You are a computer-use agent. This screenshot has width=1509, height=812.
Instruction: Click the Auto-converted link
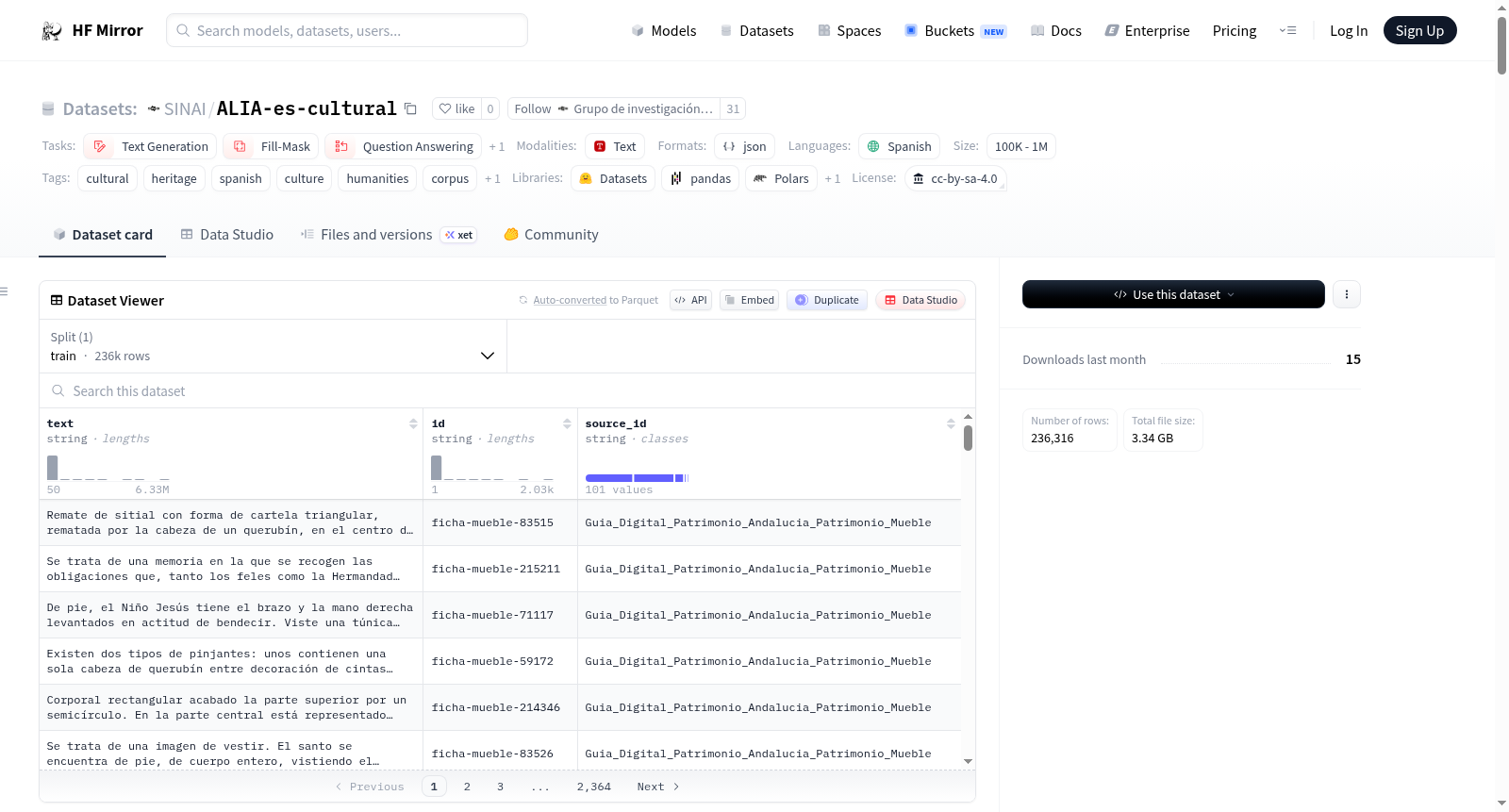coord(570,300)
